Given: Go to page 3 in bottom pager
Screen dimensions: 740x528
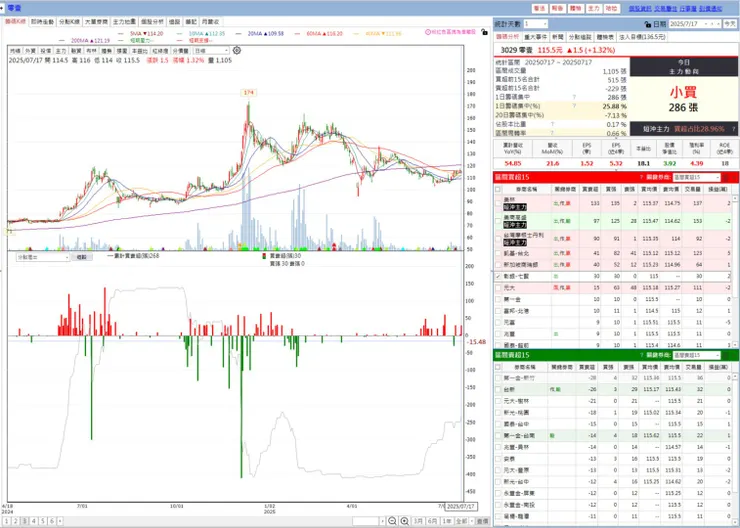Looking at the screenshot, I should point(25,521).
